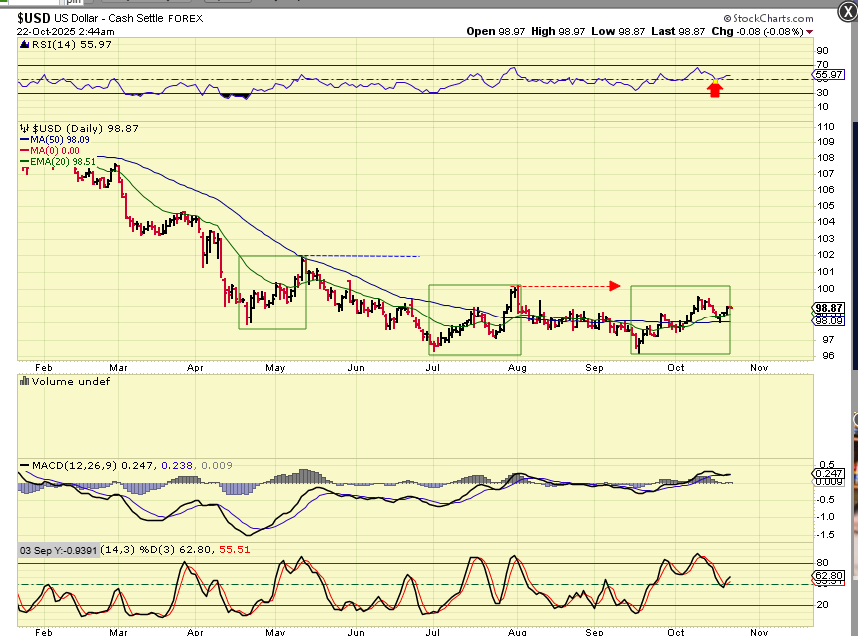The width and height of the screenshot is (858, 636).
Task: Click the StockCharts.com copyright watermark
Action: click(x=772, y=18)
